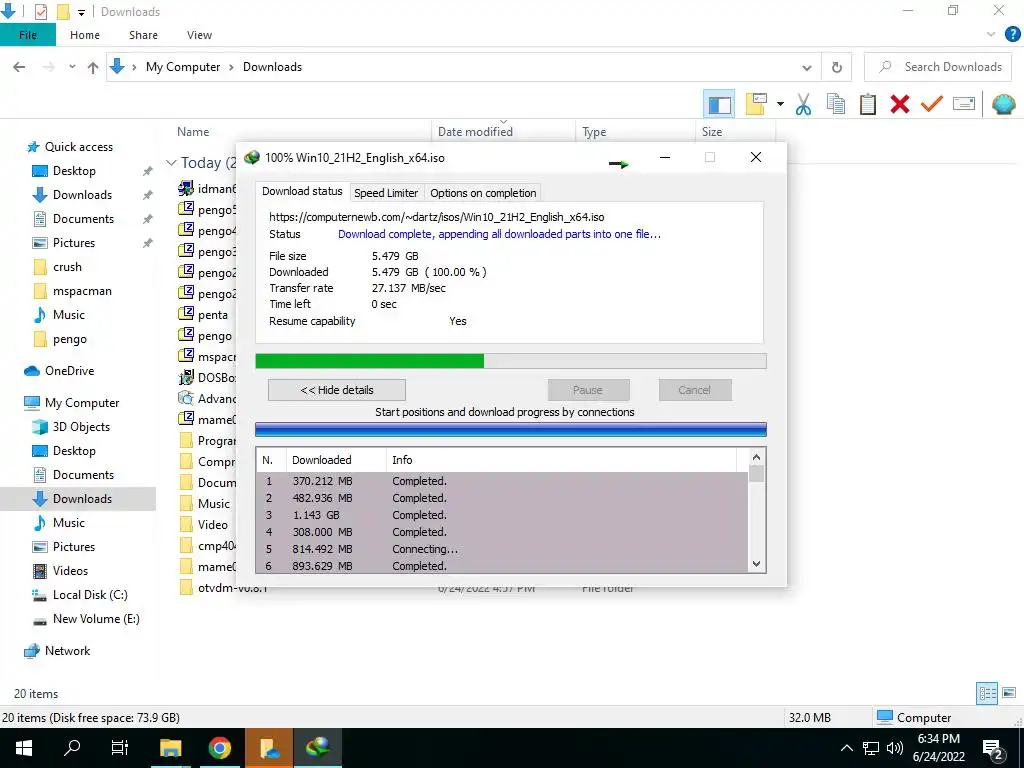Click the Cut scissors icon
Image resolution: width=1024 pixels, height=768 pixels.
pyautogui.click(x=803, y=104)
